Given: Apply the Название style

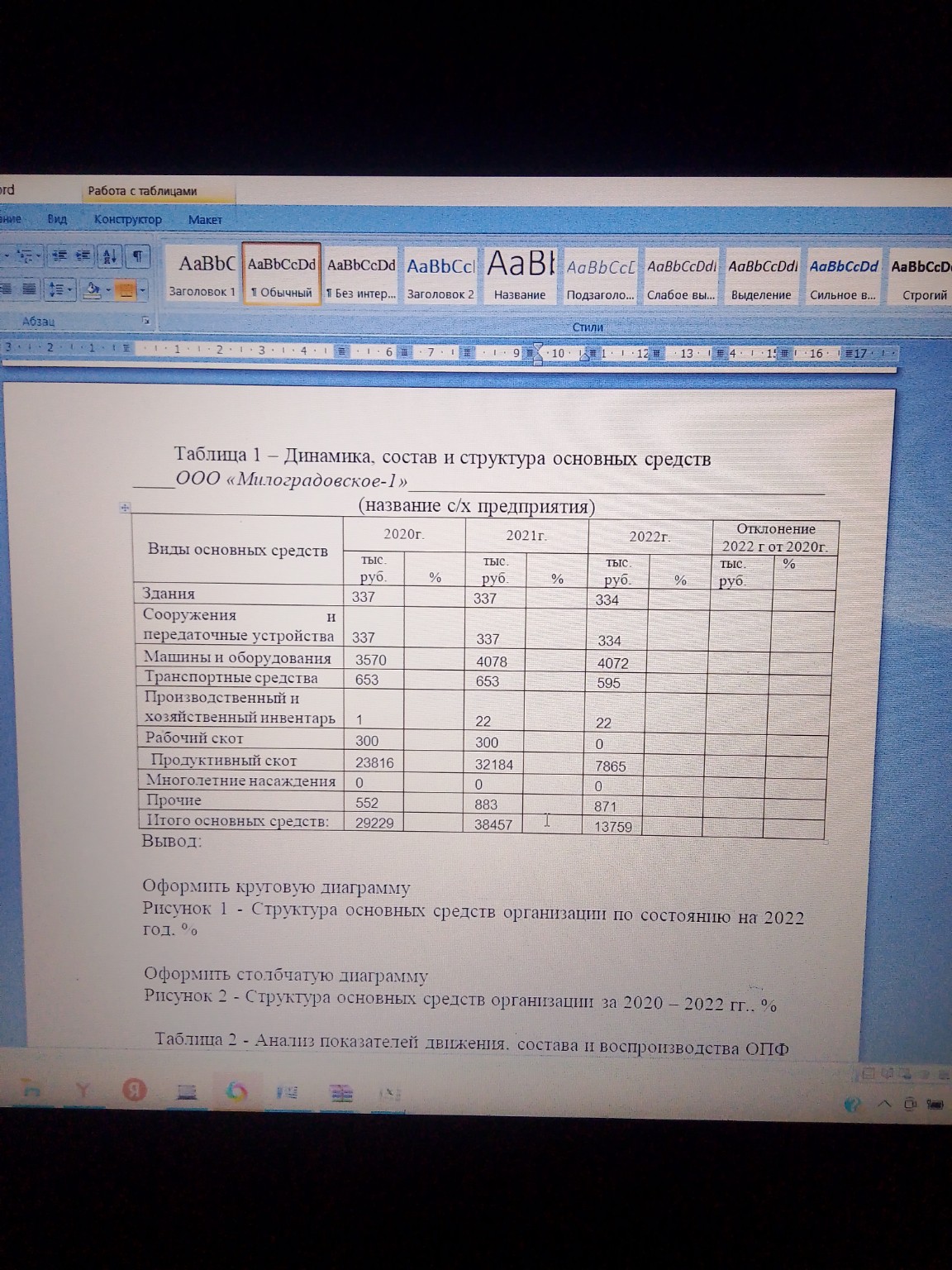Looking at the screenshot, I should tap(520, 275).
